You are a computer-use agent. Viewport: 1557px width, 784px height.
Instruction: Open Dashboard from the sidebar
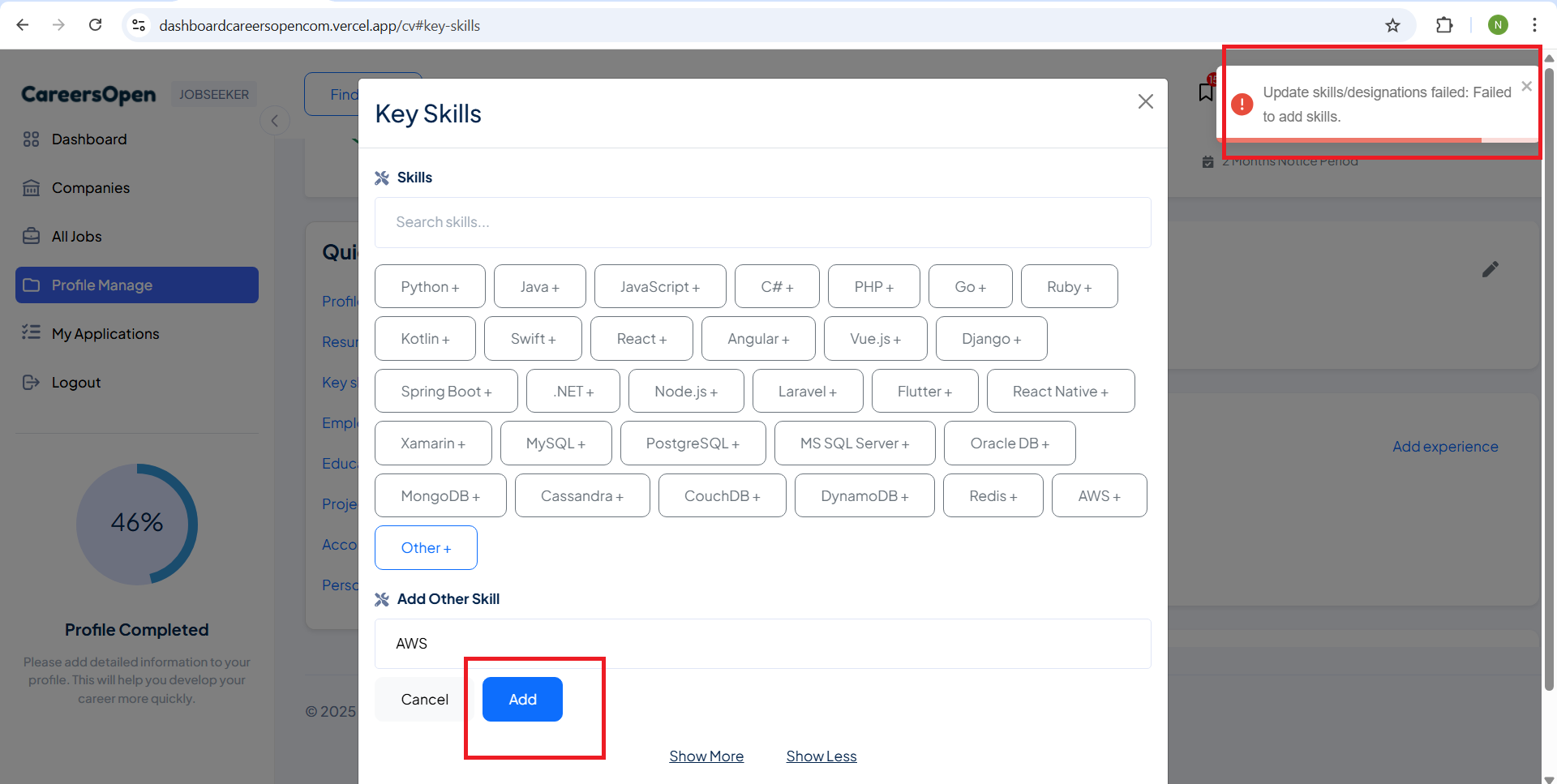click(89, 139)
